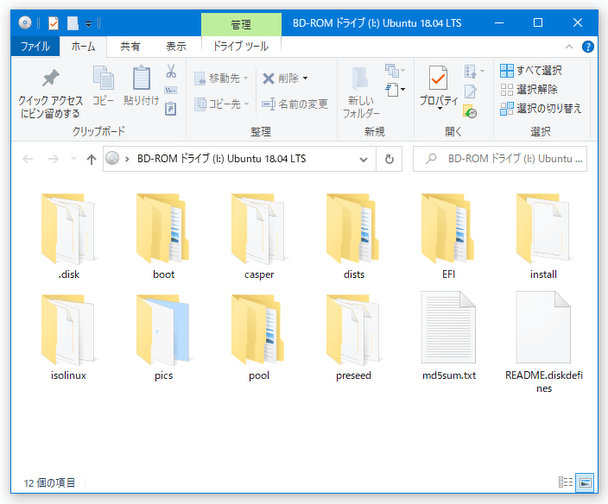Click the Manage (管理) contextual tab

241,25
